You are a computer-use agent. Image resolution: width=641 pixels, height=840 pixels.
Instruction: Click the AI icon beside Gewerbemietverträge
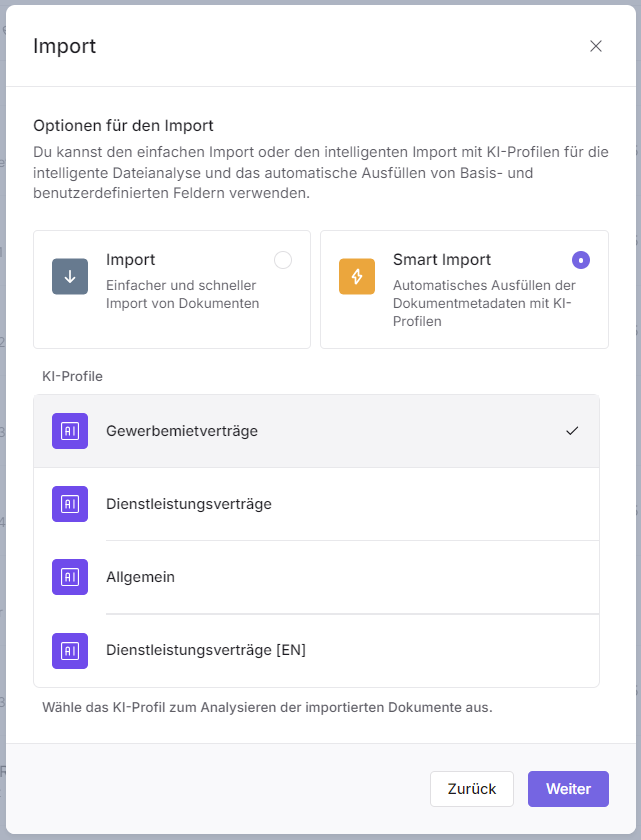70,431
